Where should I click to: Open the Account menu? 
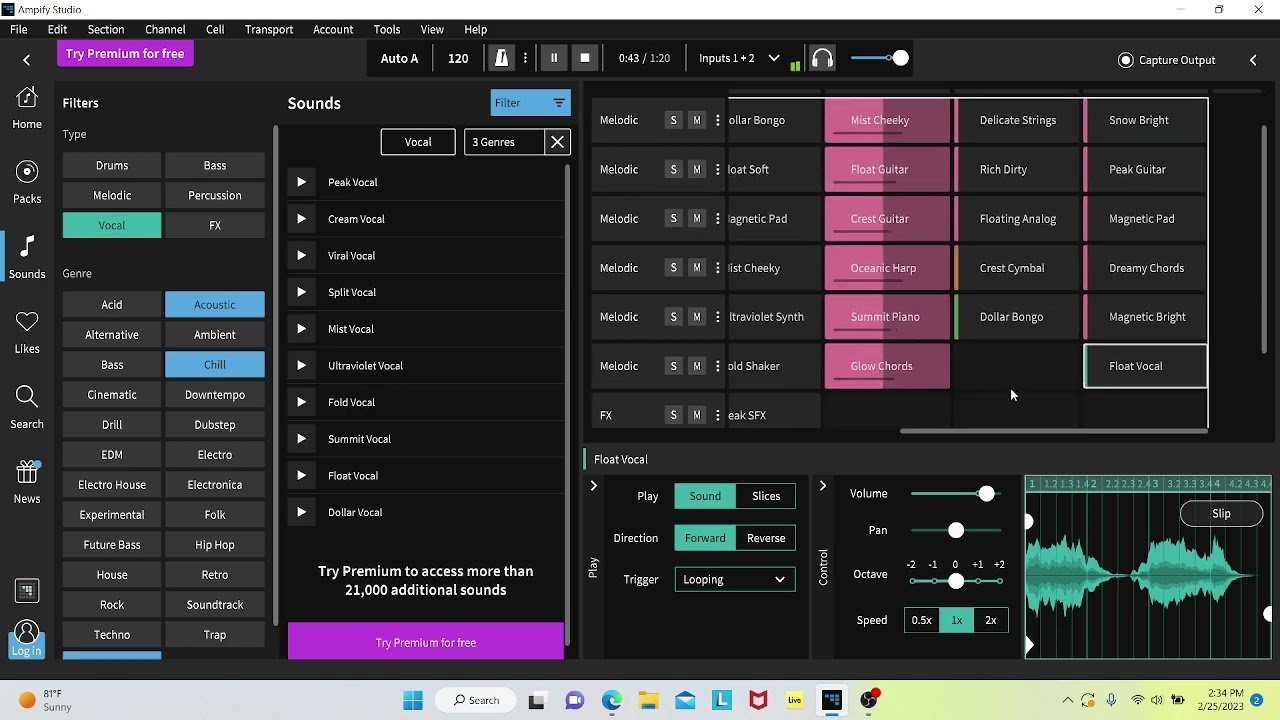pos(333,29)
